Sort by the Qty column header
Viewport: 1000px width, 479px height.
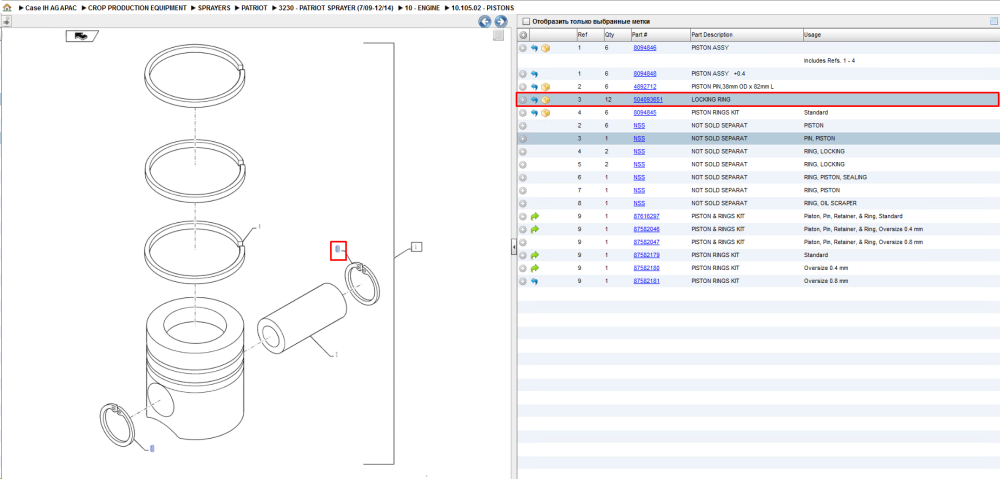coord(616,34)
